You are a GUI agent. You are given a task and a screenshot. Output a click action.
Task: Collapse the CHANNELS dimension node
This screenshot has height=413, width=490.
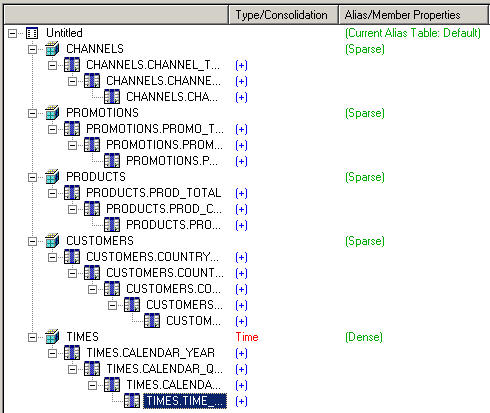pos(32,49)
